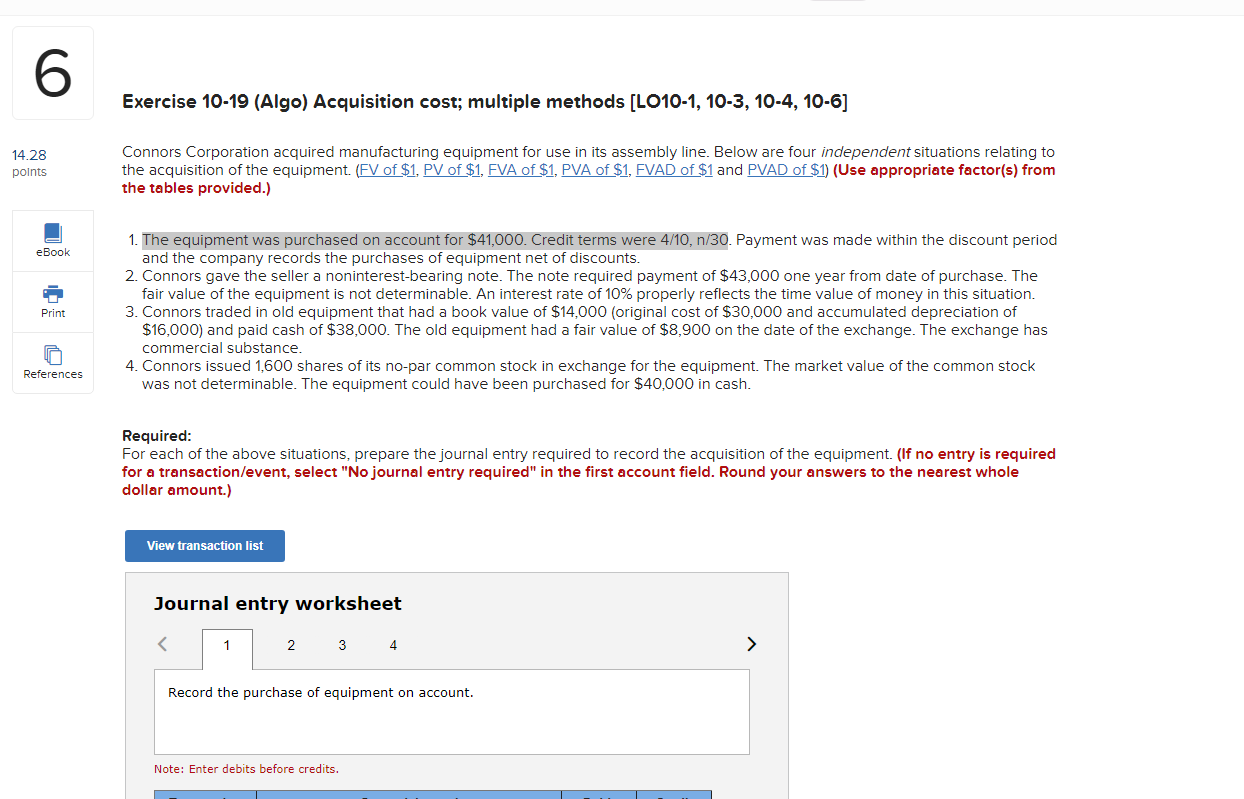The height and width of the screenshot is (799, 1244).
Task: Open the FVA of $1 table
Action: coord(521,169)
